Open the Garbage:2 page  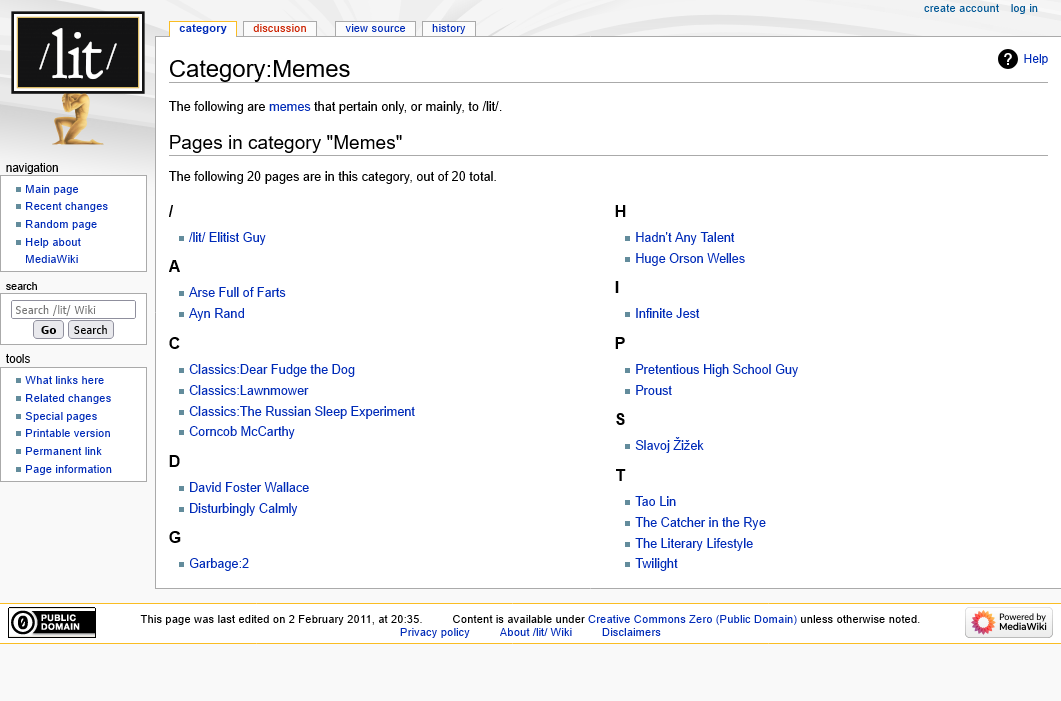pyautogui.click(x=219, y=564)
